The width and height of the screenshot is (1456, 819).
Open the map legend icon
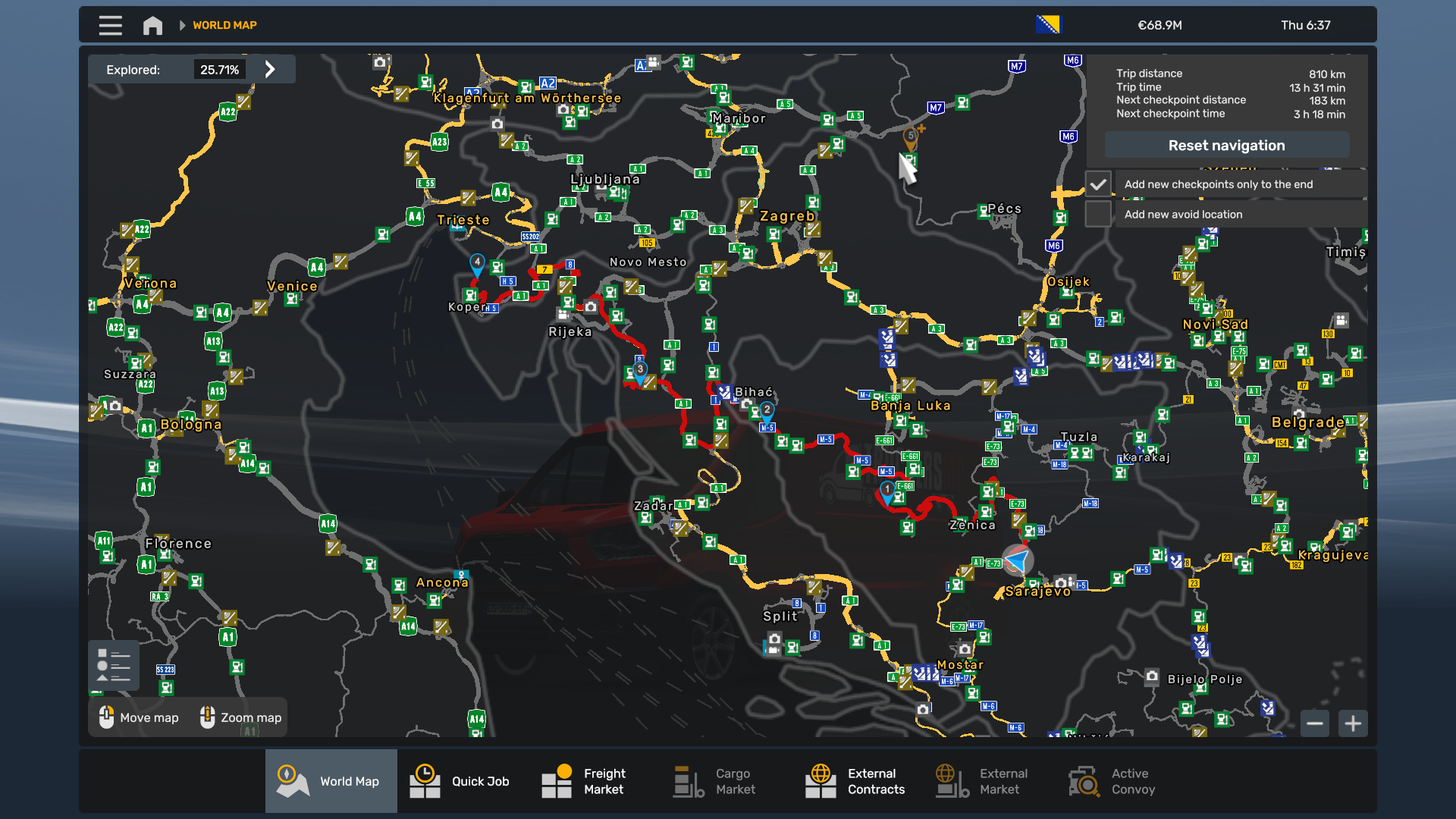point(114,665)
